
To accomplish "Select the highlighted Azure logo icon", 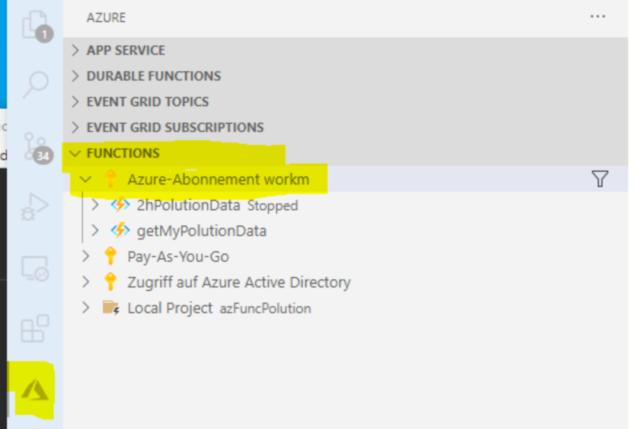I will [35, 390].
